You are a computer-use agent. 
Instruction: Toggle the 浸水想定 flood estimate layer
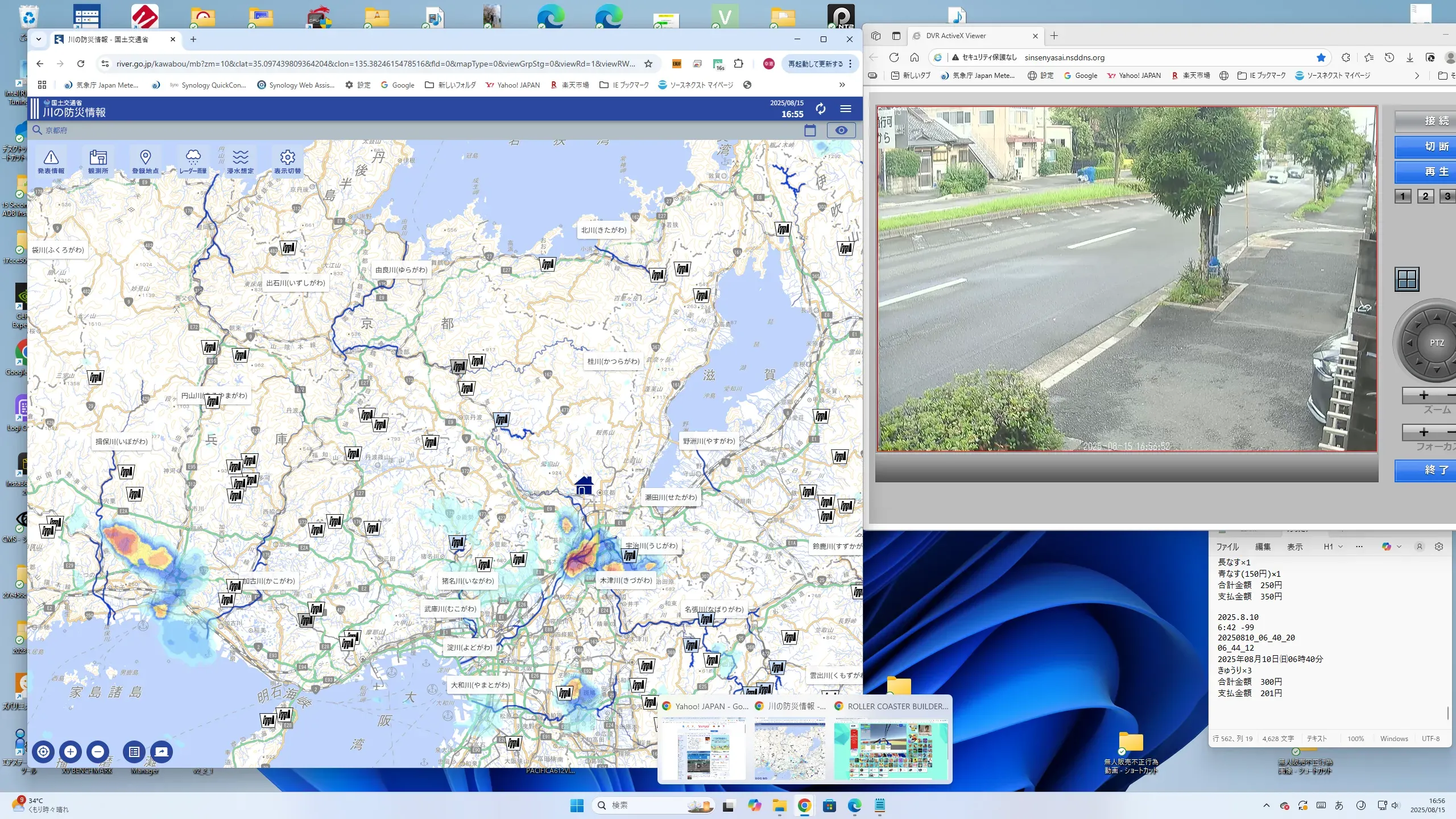pyautogui.click(x=241, y=161)
